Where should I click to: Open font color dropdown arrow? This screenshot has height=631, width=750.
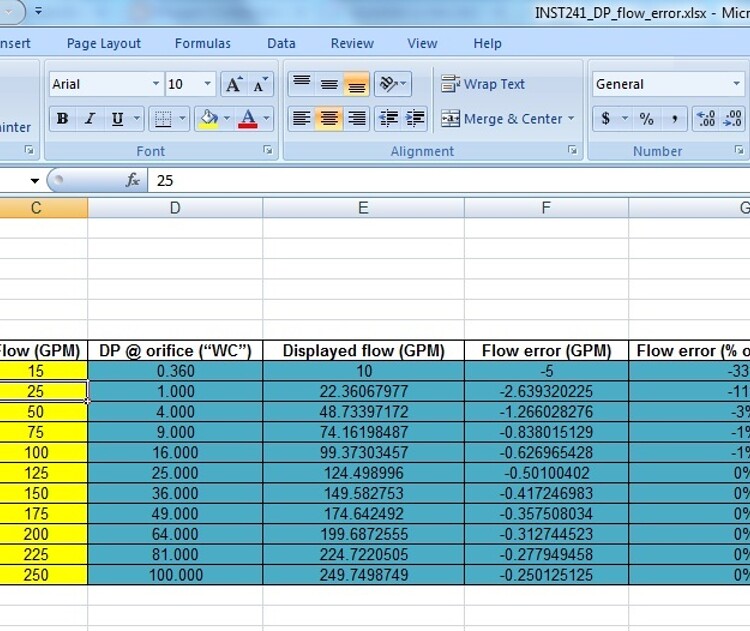point(267,119)
